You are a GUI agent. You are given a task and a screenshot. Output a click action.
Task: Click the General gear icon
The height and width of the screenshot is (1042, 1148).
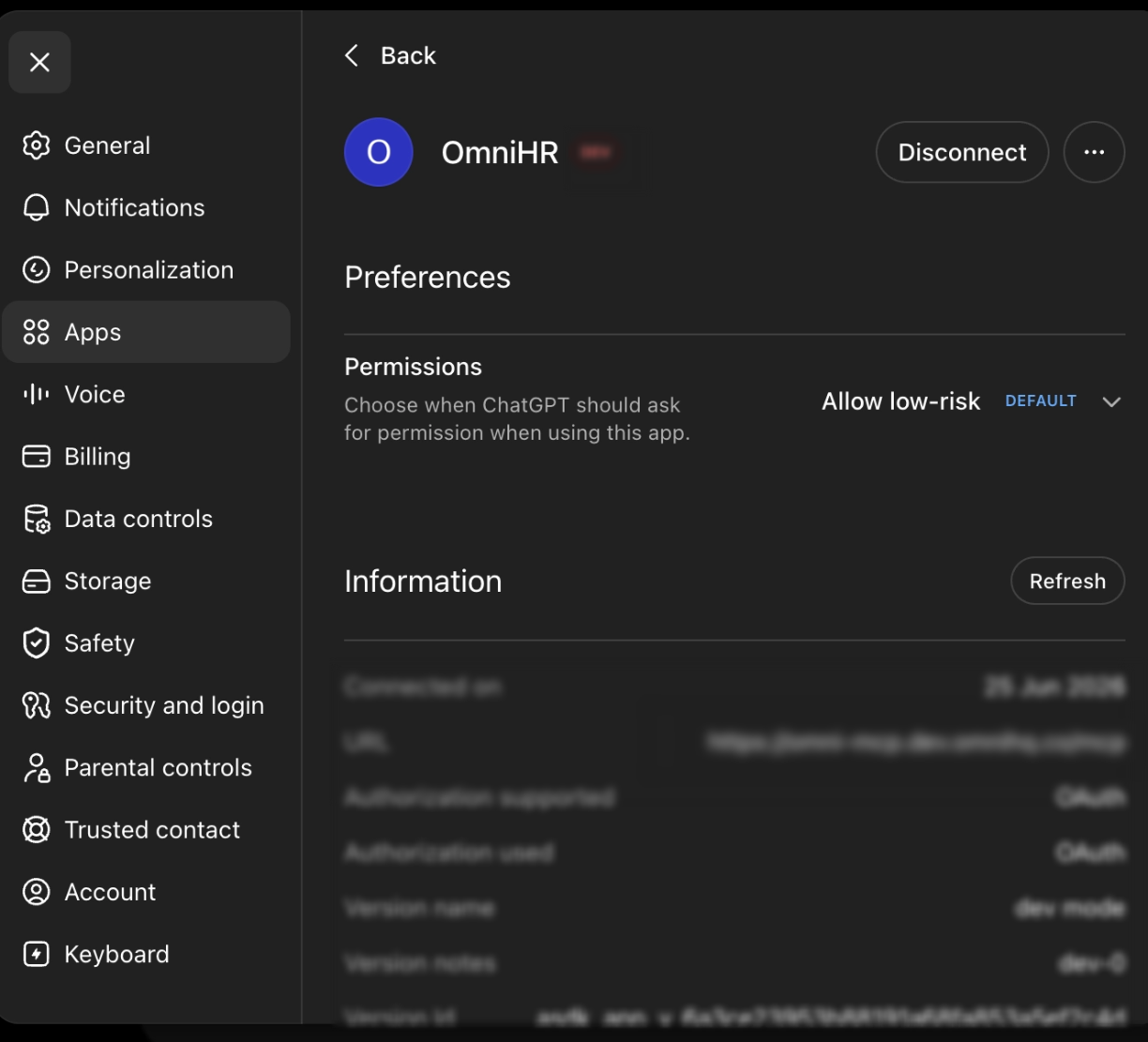pos(36,145)
